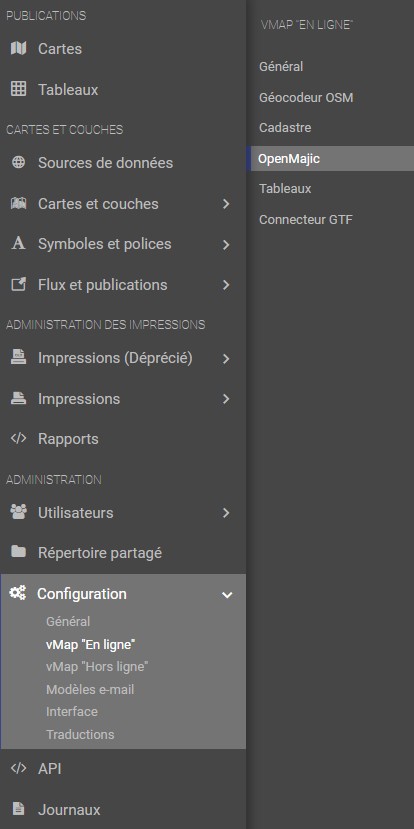Viewport: 414px width, 829px height.
Task: Click the Journaux document icon
Action: (x=19, y=809)
